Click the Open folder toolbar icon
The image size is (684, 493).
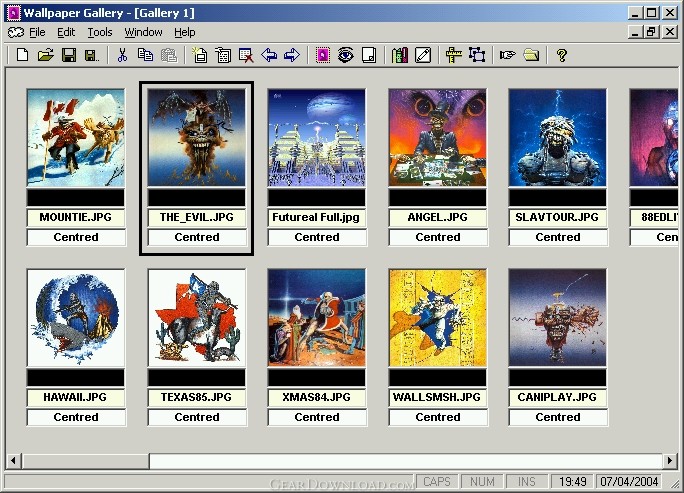point(46,55)
